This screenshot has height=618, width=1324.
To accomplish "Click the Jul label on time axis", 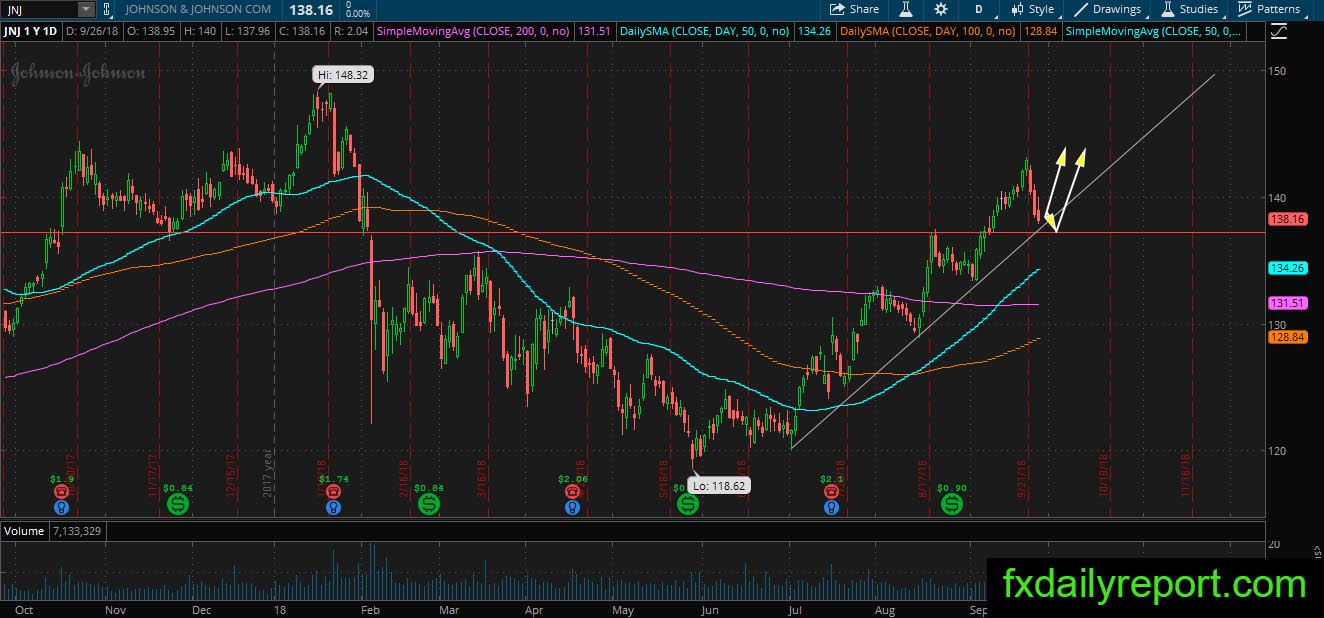I will pos(796,609).
